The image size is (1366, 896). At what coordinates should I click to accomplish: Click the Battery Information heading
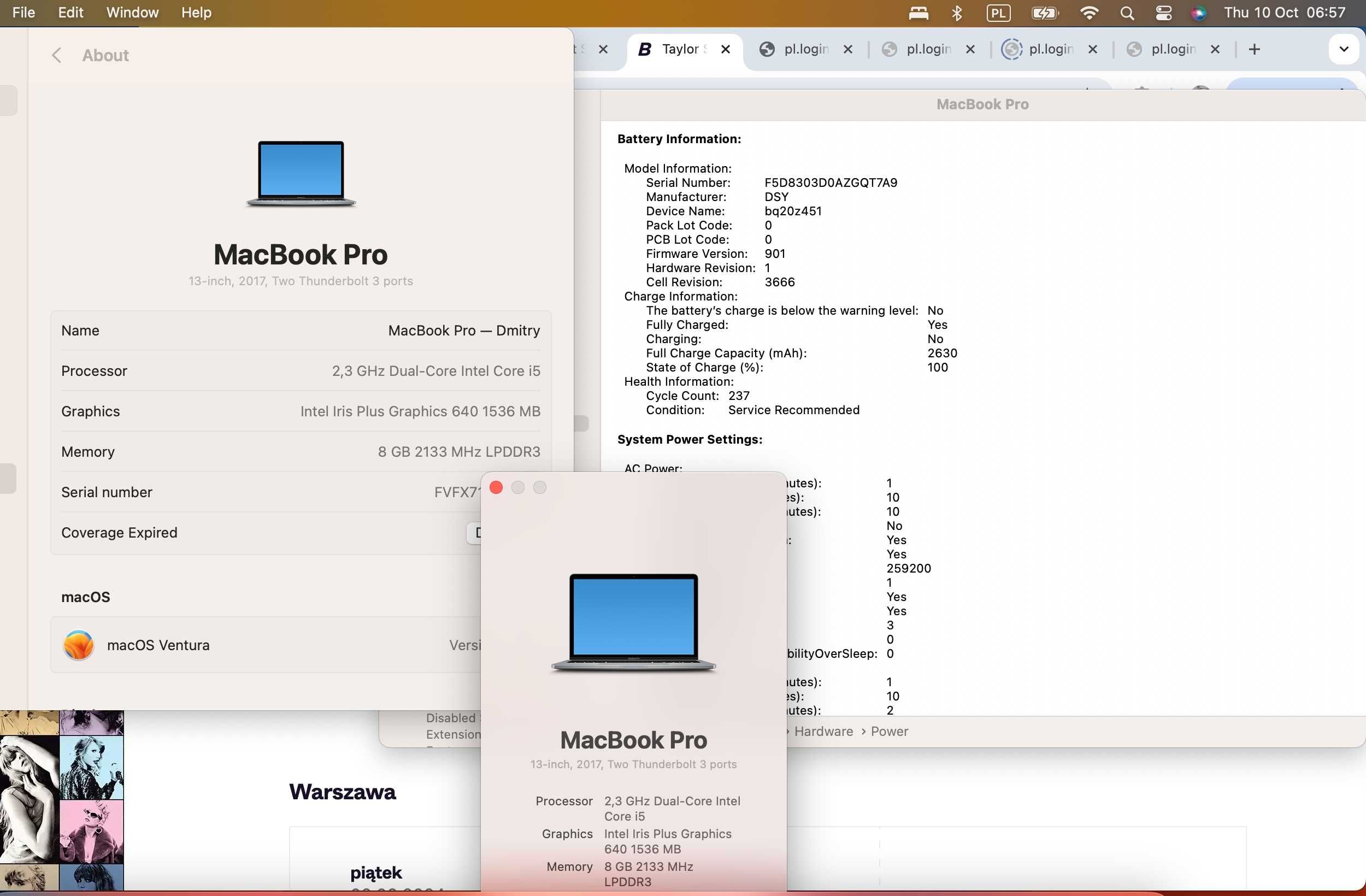coord(679,139)
